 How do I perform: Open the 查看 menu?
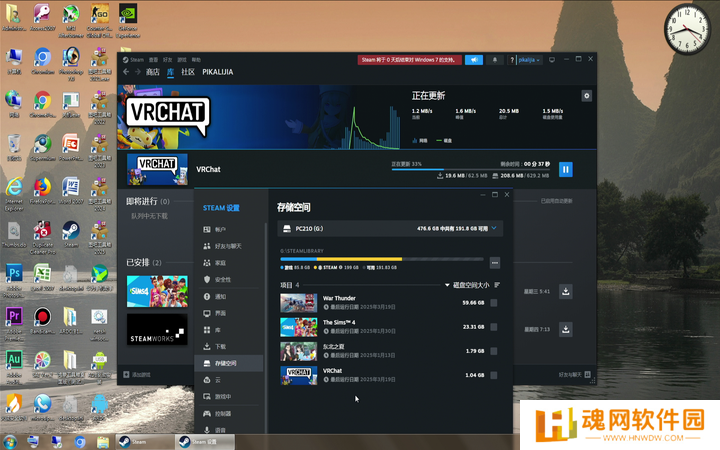[153, 60]
